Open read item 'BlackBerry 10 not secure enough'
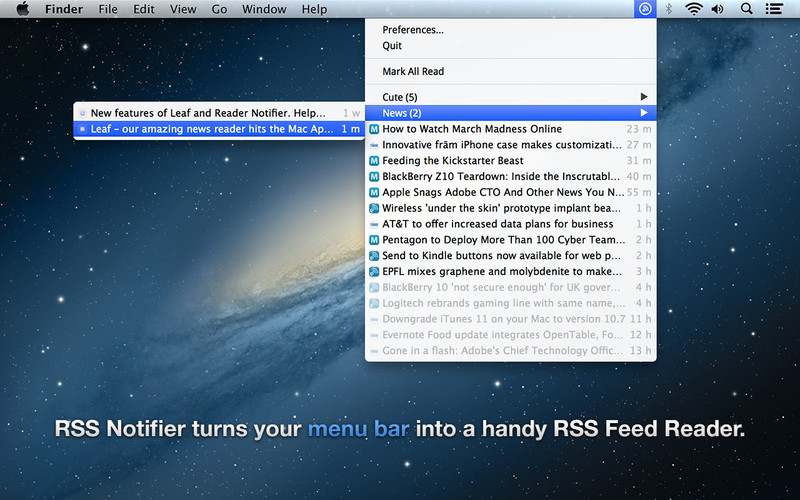This screenshot has height=500, width=800. pos(511,287)
